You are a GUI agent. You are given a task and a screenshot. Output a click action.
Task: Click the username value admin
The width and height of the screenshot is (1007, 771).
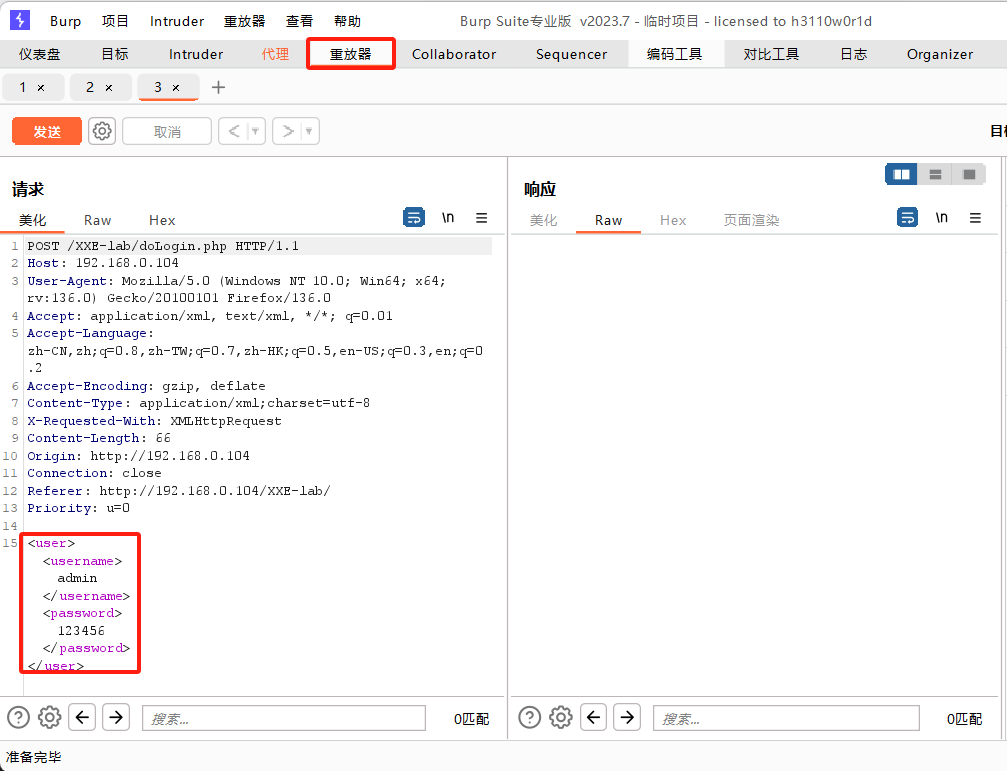(77, 578)
